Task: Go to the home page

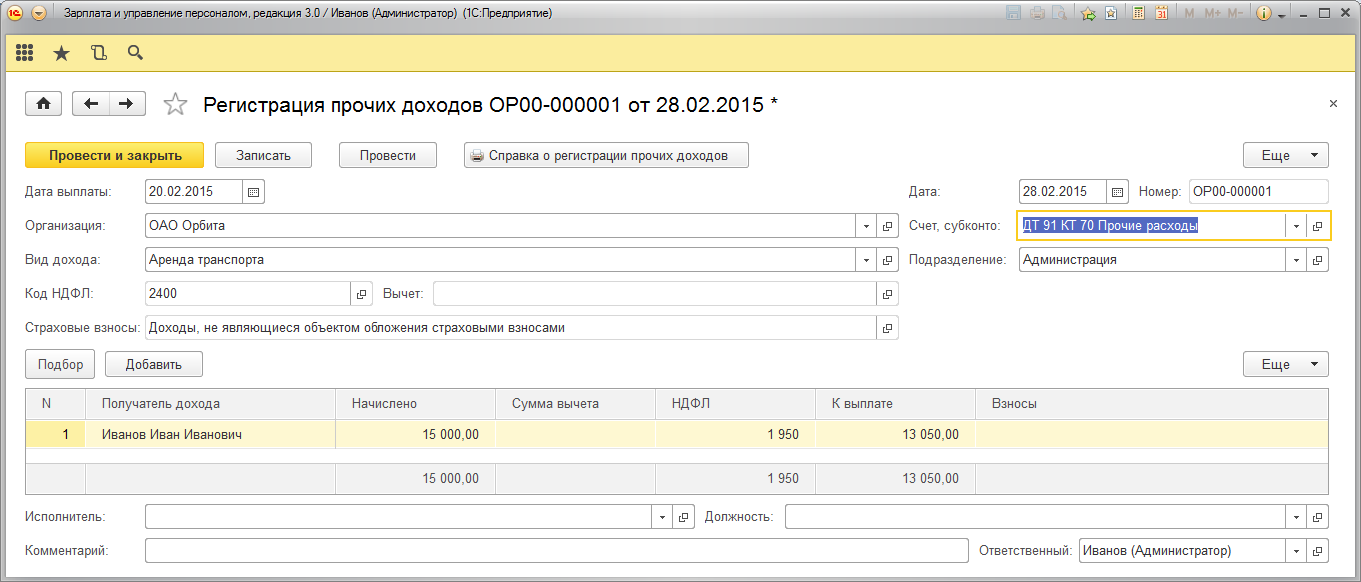Action: [43, 104]
